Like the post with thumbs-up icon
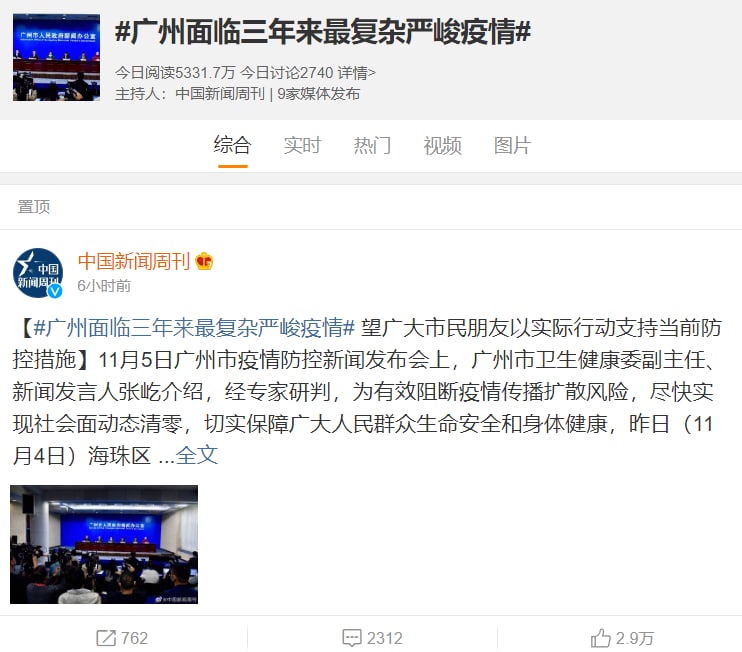The image size is (742, 652). point(601,637)
